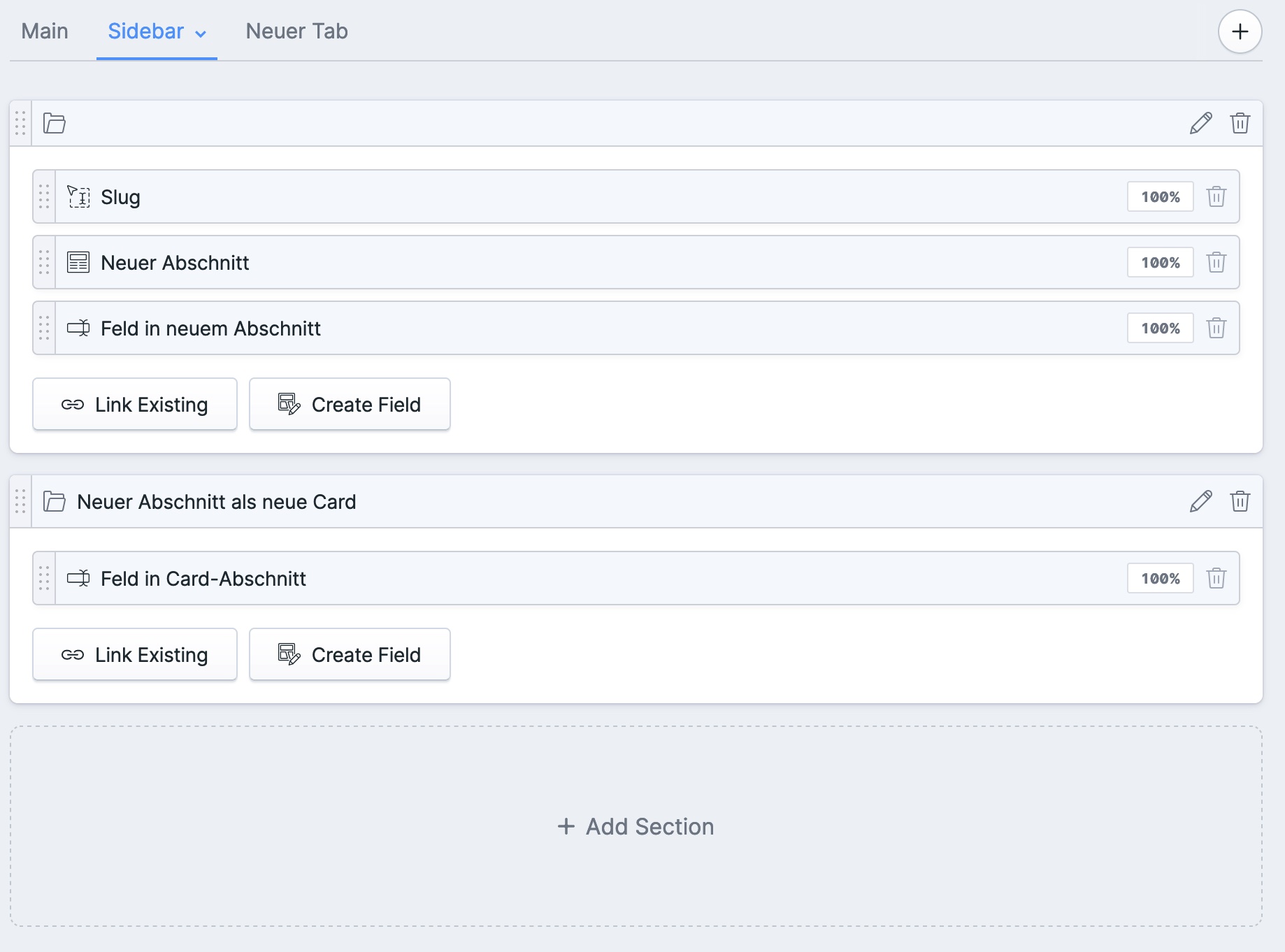The image size is (1285, 952).
Task: Delete the Slug field
Action: pyautogui.click(x=1216, y=196)
